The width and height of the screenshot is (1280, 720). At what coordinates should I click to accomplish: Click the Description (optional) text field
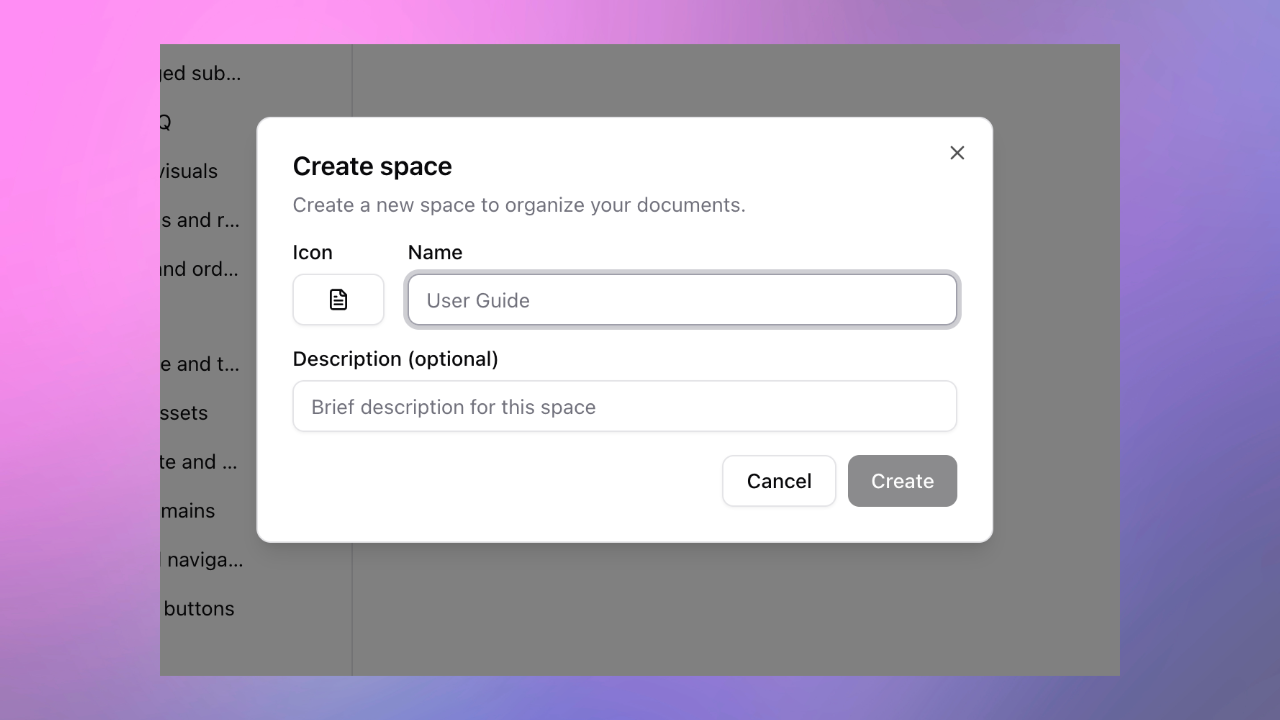(x=624, y=407)
